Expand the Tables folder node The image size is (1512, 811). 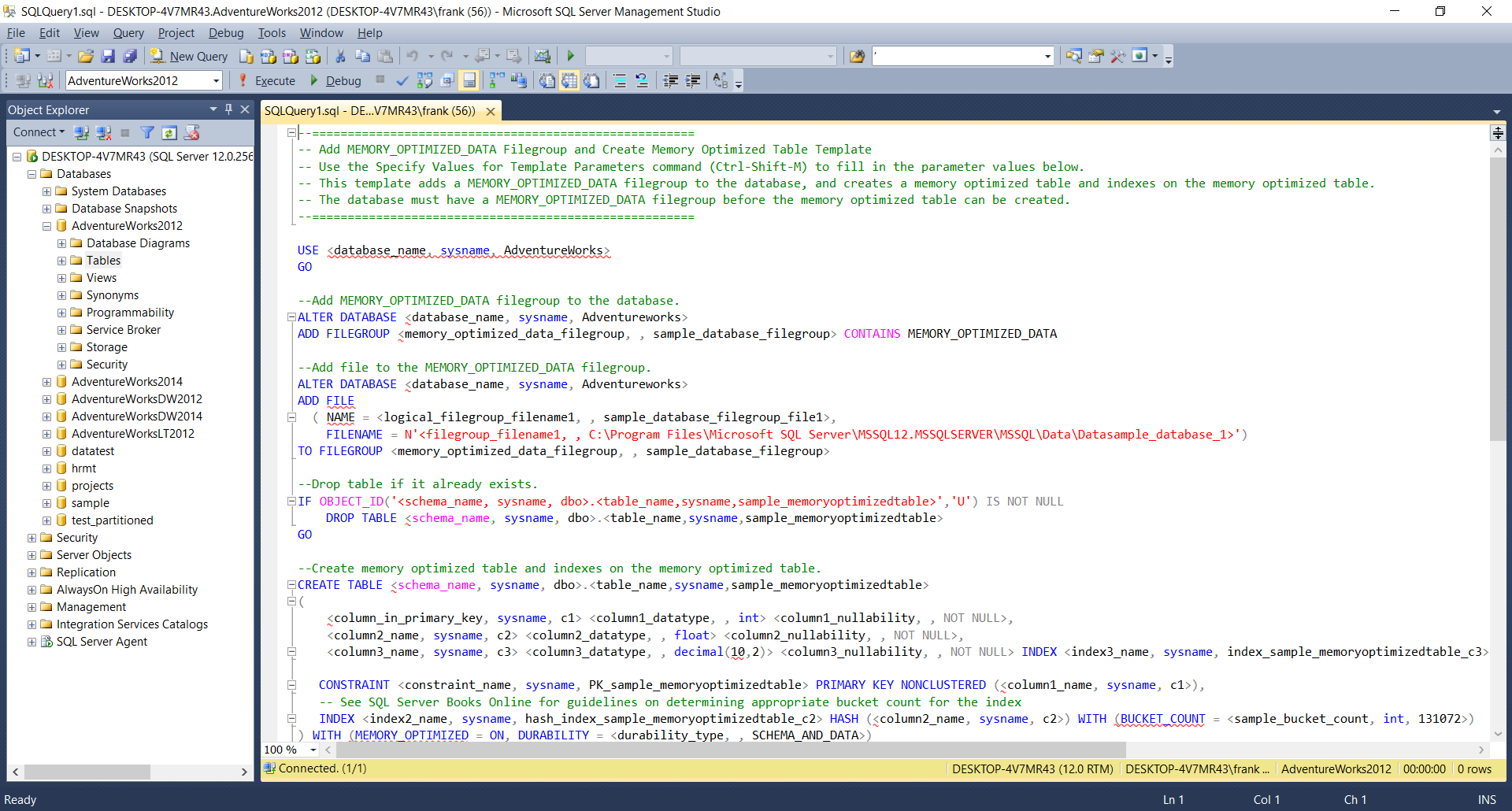coord(61,261)
